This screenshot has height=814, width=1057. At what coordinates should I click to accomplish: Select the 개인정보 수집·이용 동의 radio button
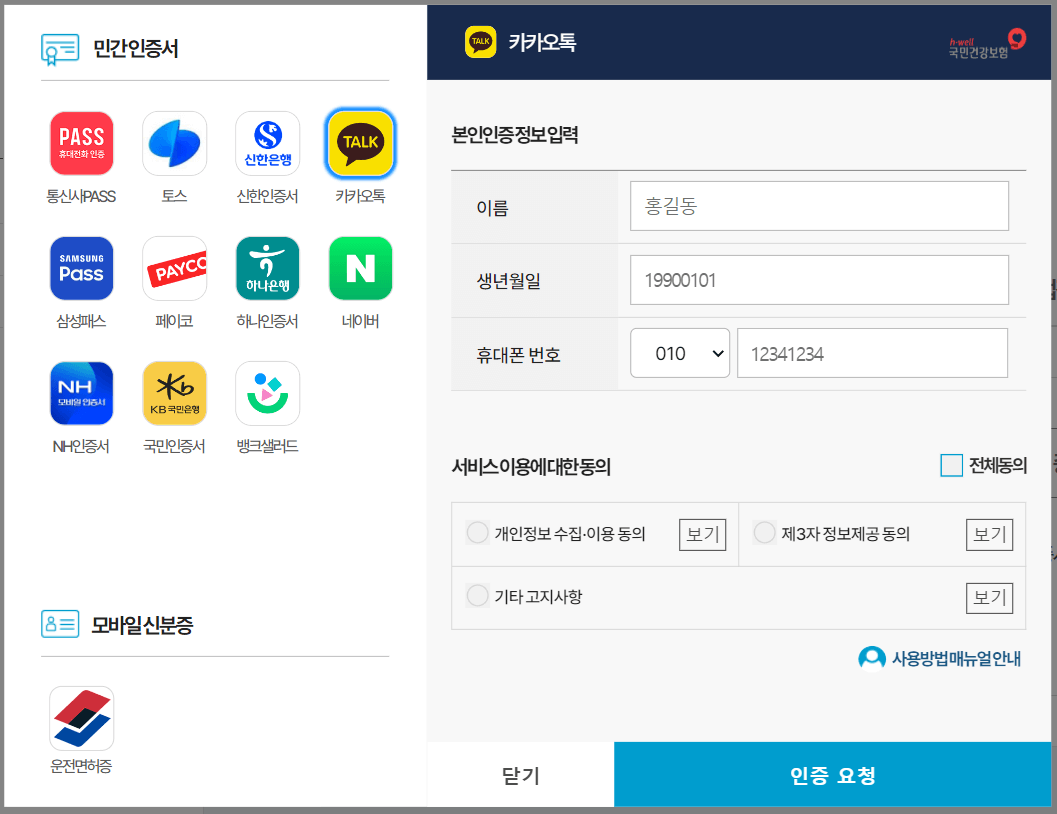(477, 533)
